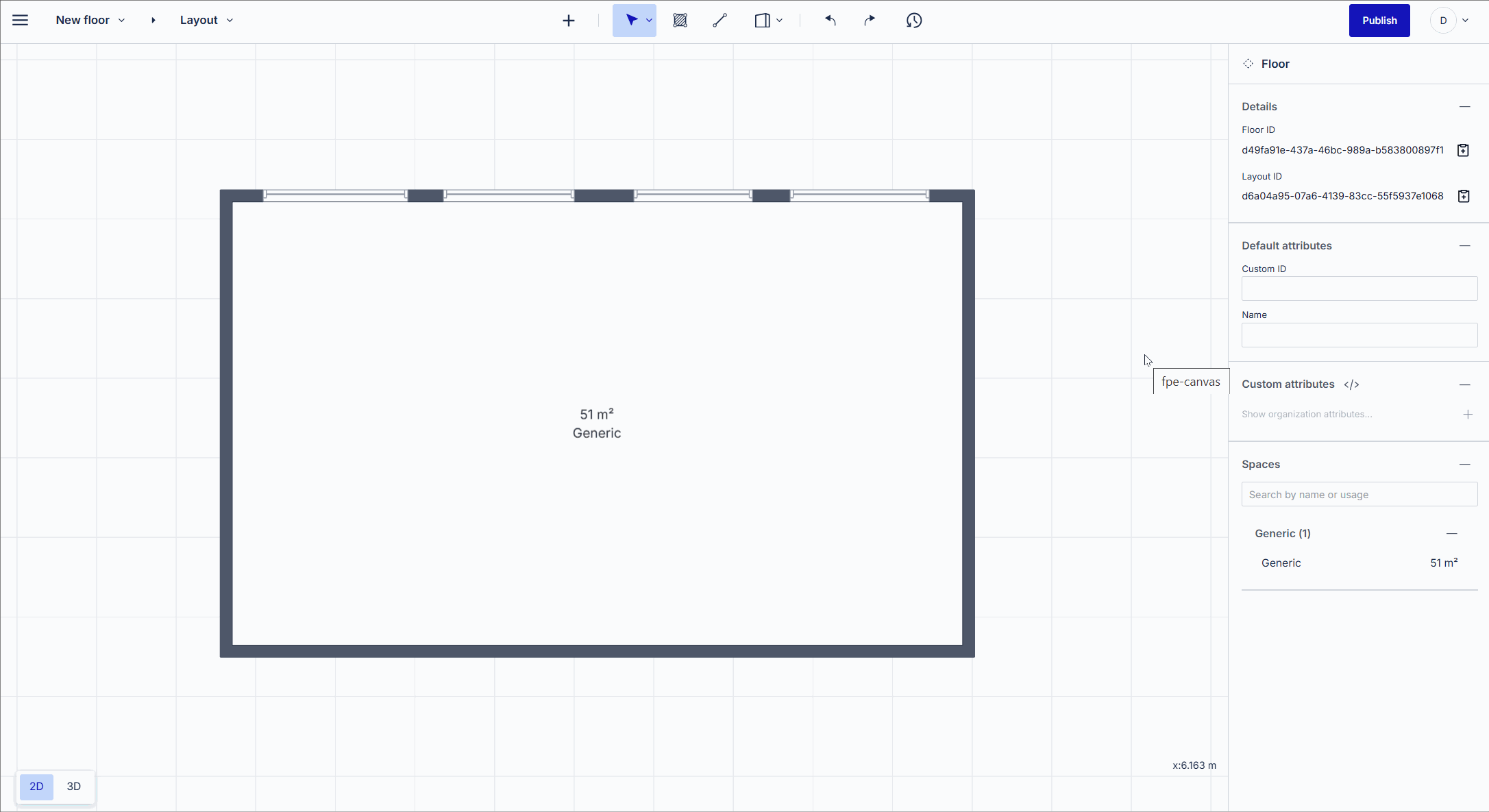Image resolution: width=1489 pixels, height=812 pixels.
Task: Click the Custom ID input field
Action: tap(1359, 288)
